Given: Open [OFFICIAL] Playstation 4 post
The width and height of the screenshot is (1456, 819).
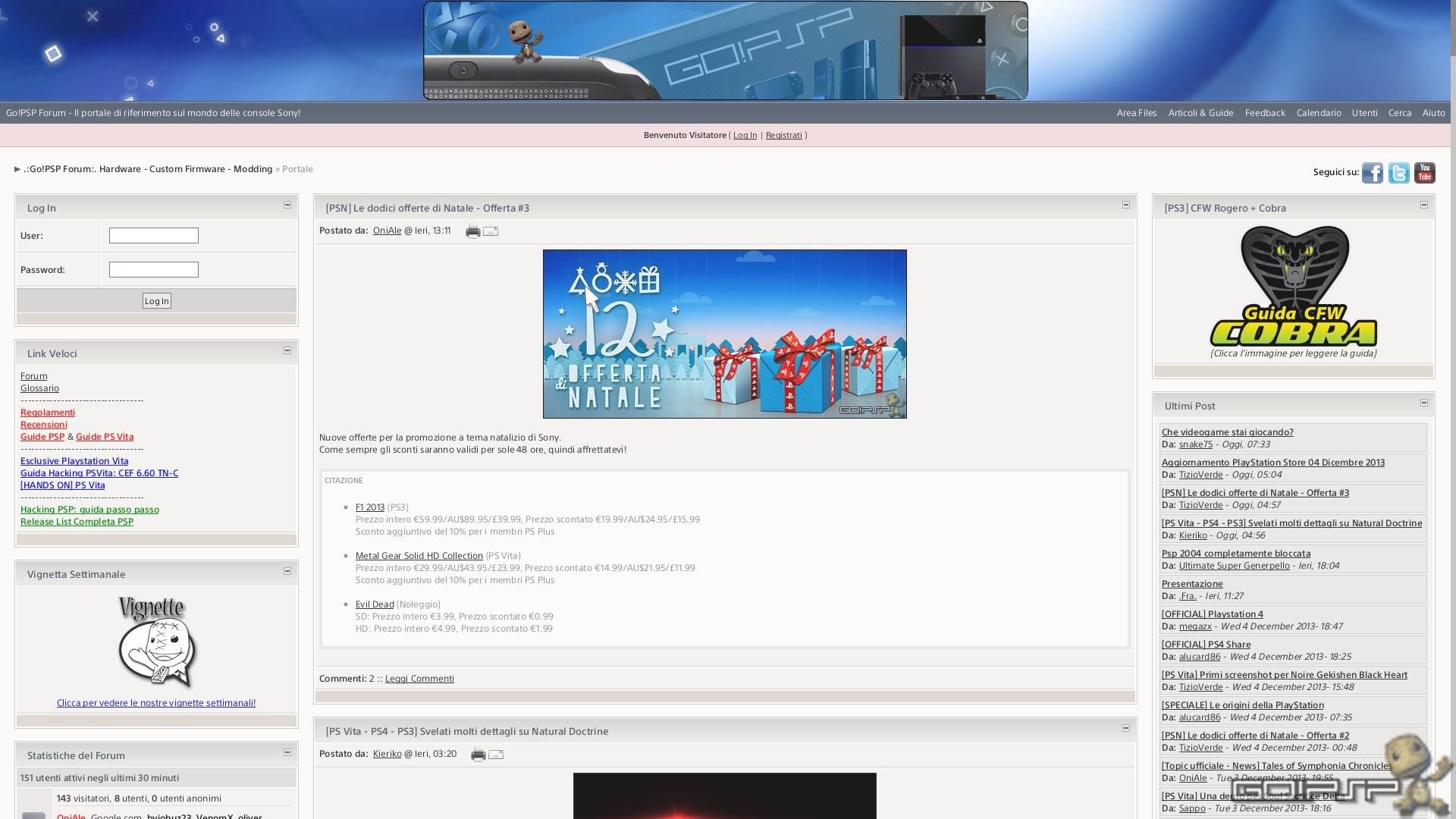Looking at the screenshot, I should click(1213, 614).
